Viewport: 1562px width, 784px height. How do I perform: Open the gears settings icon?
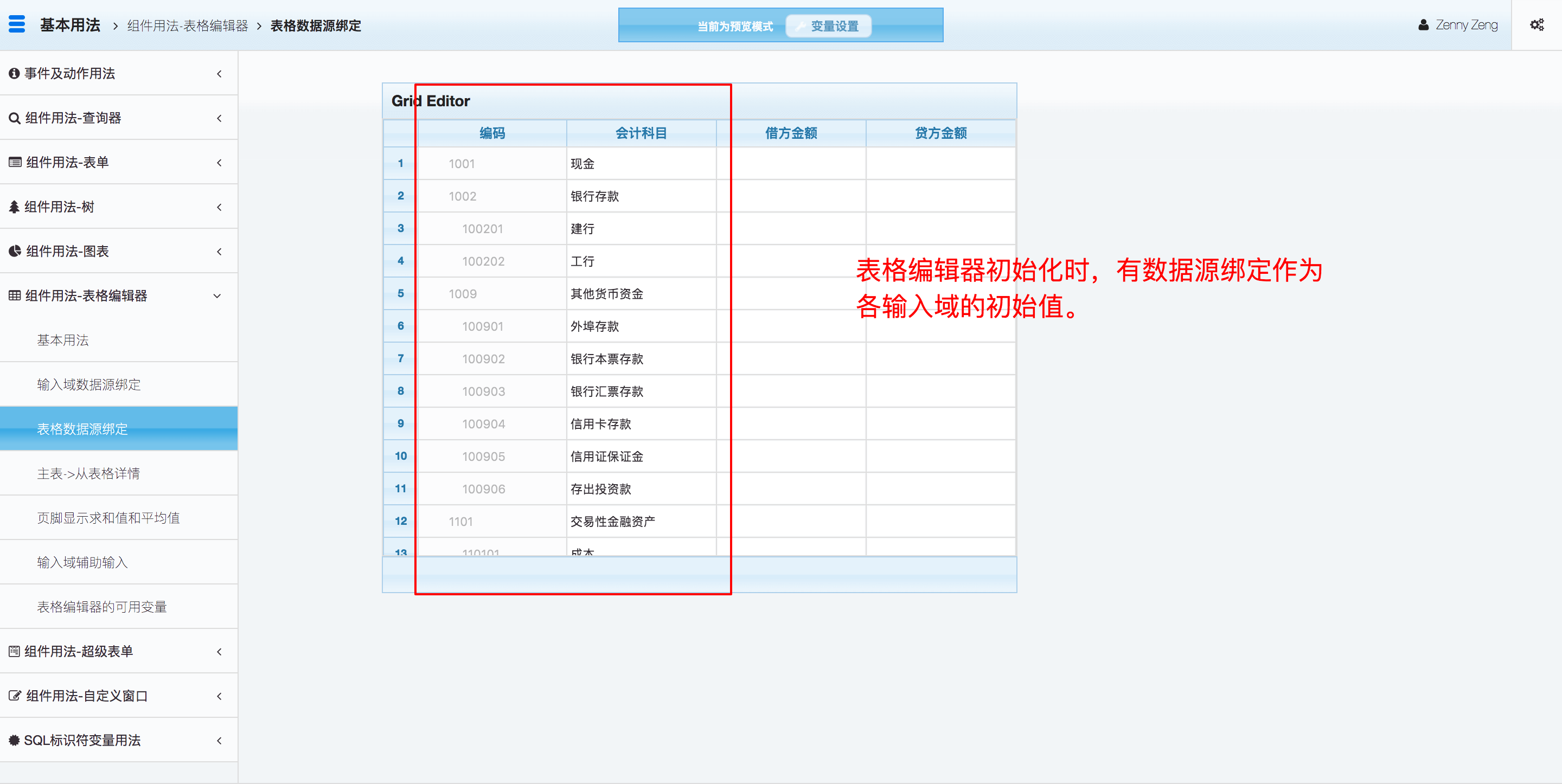pyautogui.click(x=1537, y=25)
